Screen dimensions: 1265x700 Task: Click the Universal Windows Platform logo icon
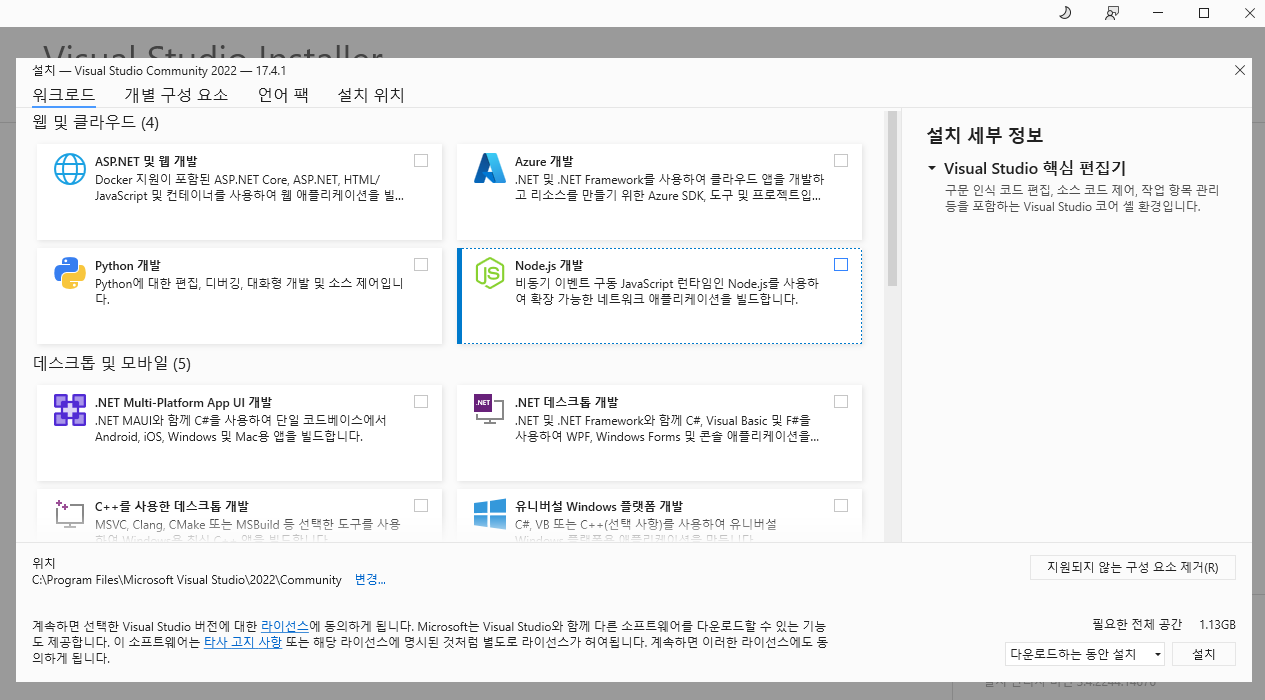coord(490,514)
